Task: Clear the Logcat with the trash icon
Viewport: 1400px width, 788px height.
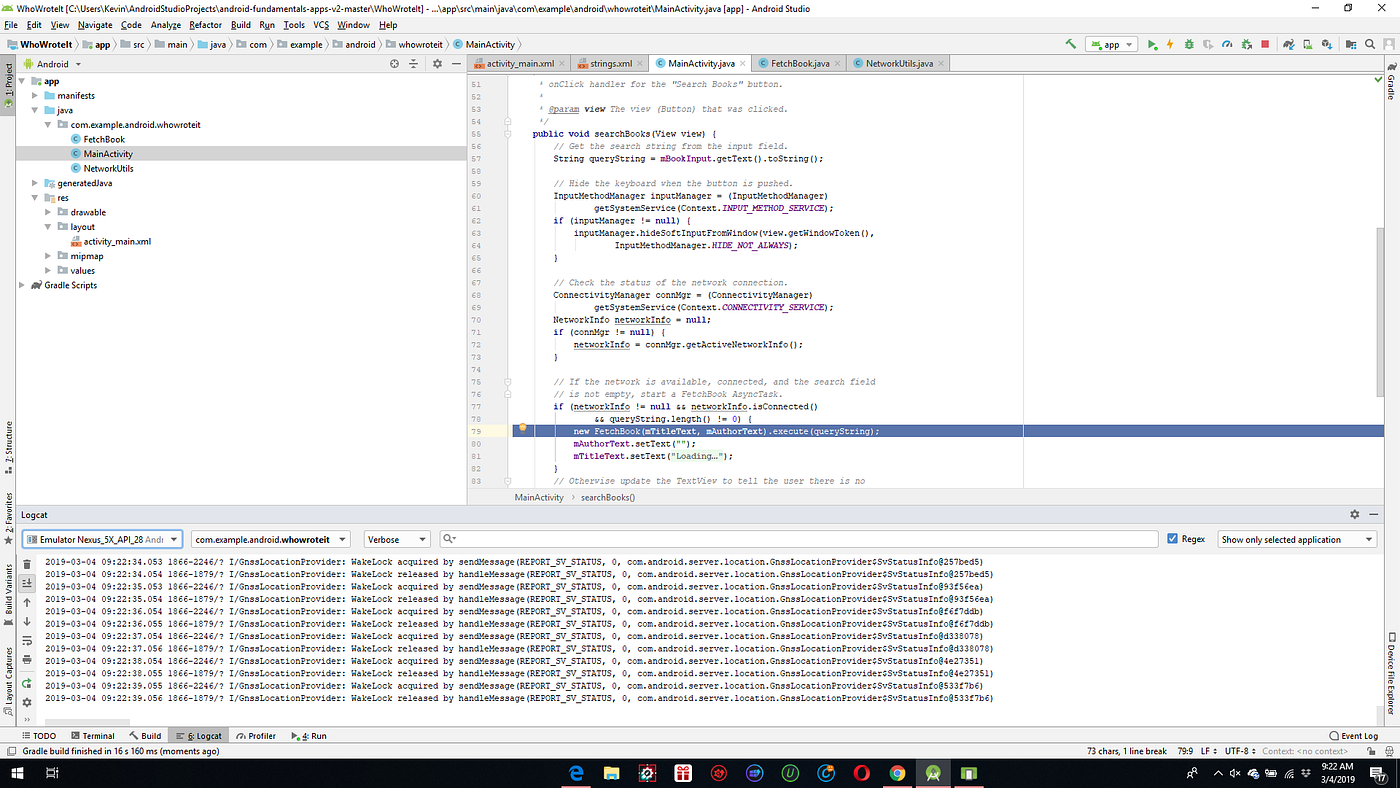Action: (26, 564)
